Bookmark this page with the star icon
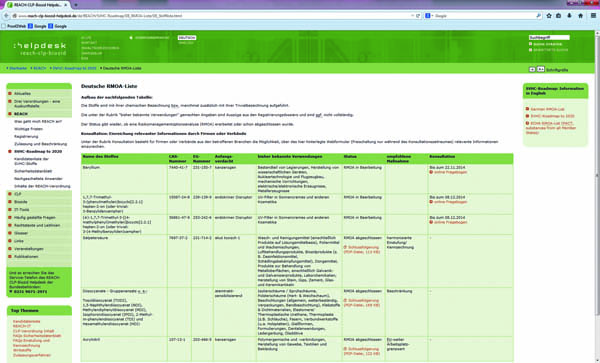The height and width of the screenshot is (363, 600). [x=549, y=16]
